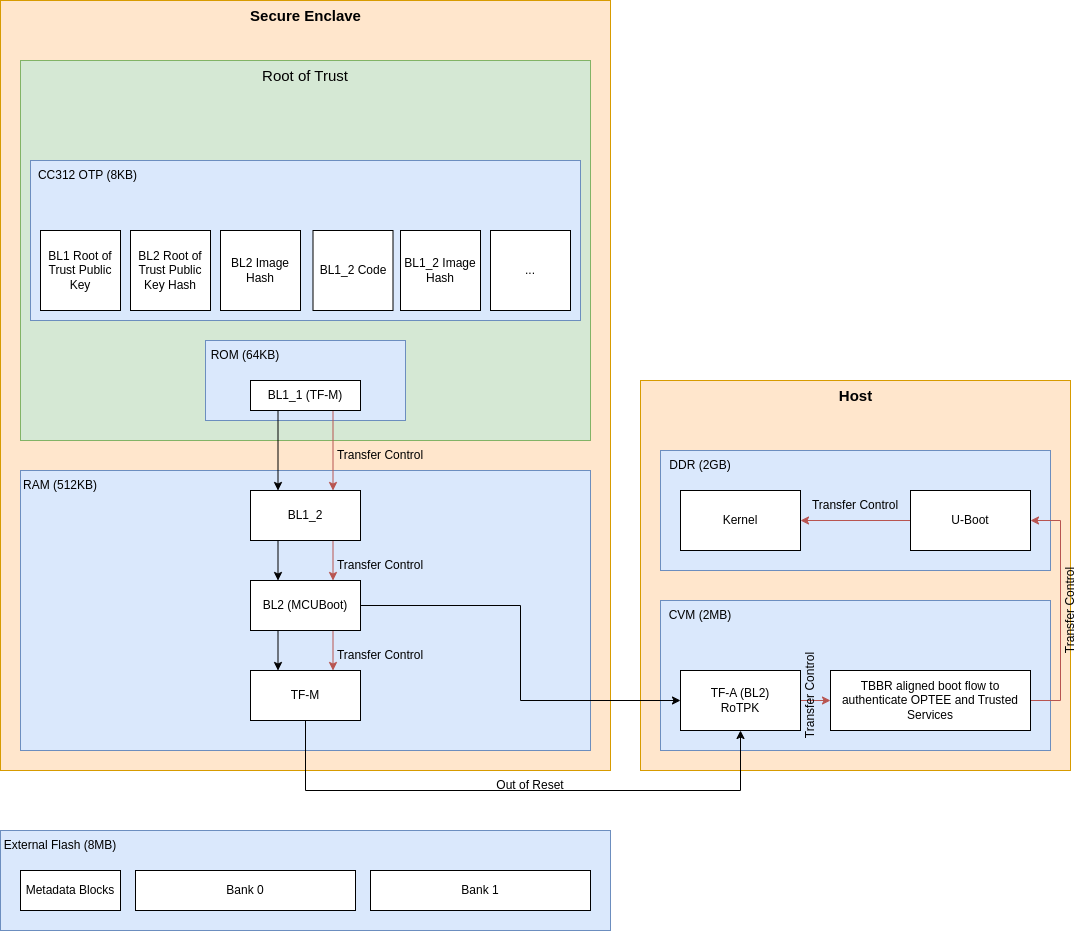The image size is (1086, 931).
Task: Select the ellipsis placeholder box in OTP
Action: [x=530, y=270]
